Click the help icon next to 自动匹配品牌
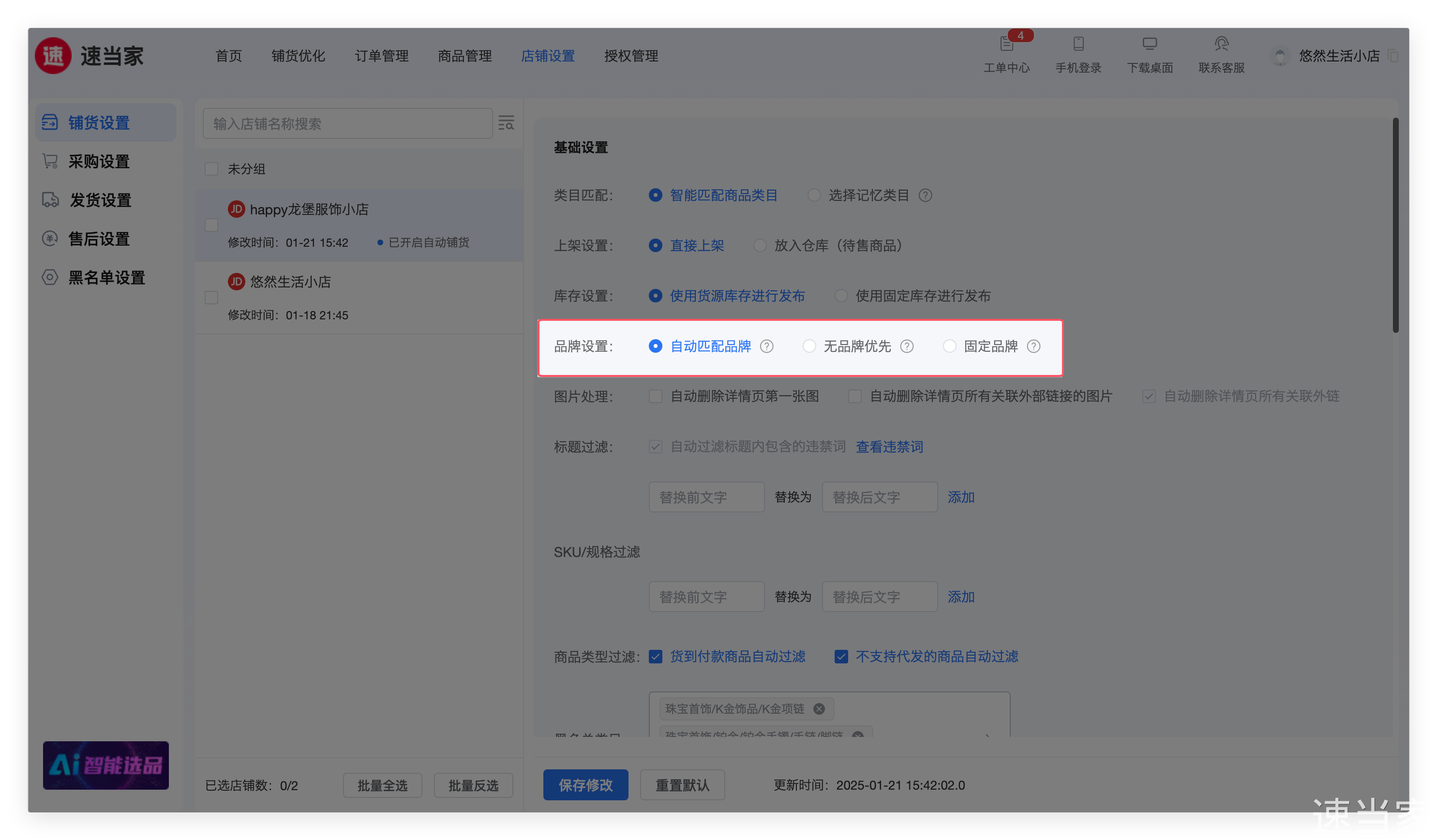The image size is (1437, 840). [x=767, y=346]
